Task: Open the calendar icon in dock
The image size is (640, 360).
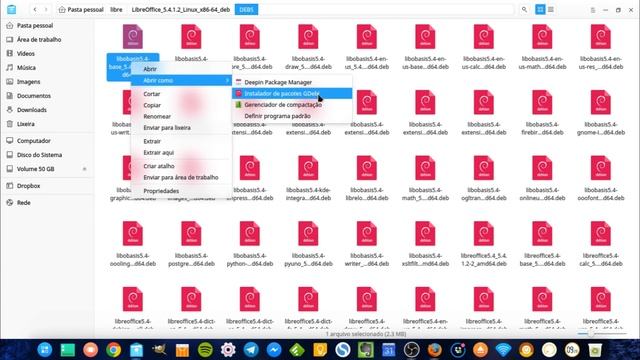Action: 389,350
